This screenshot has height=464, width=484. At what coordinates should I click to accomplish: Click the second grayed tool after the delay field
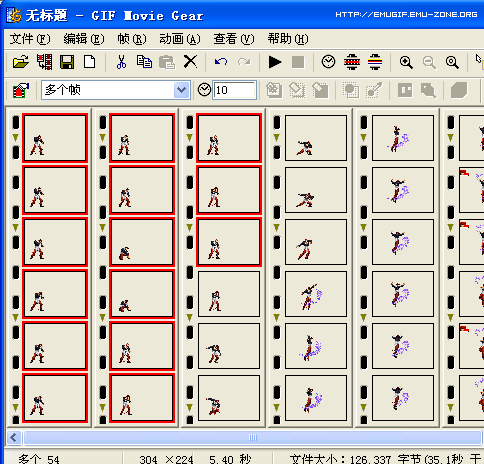point(297,90)
